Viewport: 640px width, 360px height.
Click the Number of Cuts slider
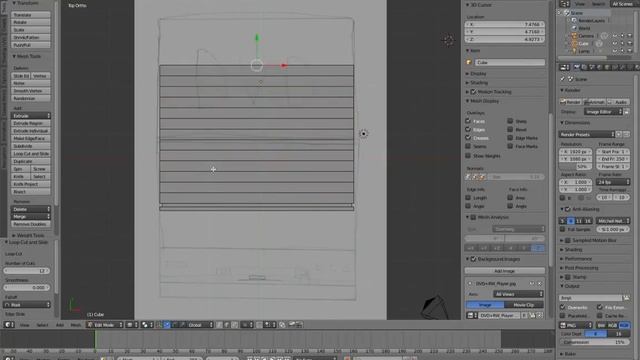pyautogui.click(x=27, y=271)
